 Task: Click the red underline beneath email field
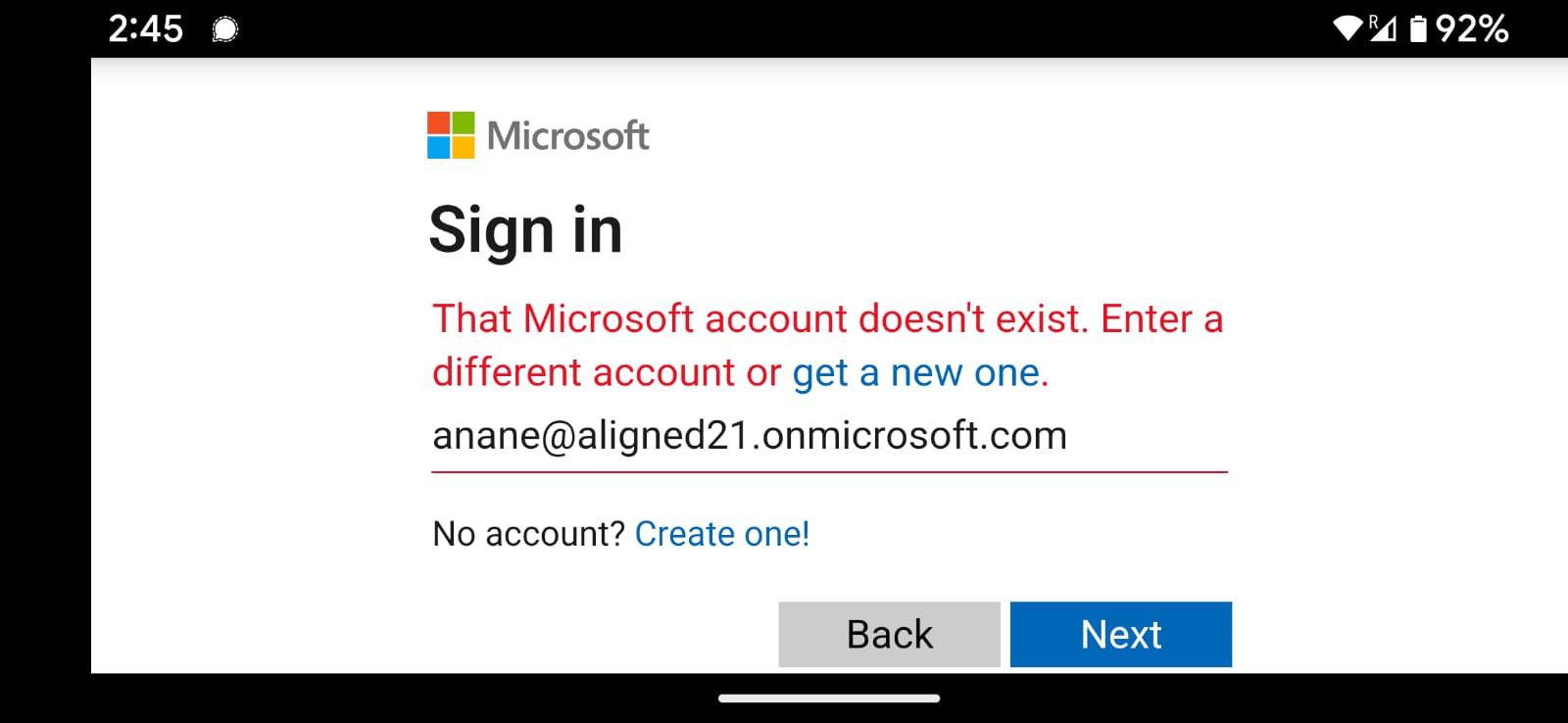click(x=829, y=472)
